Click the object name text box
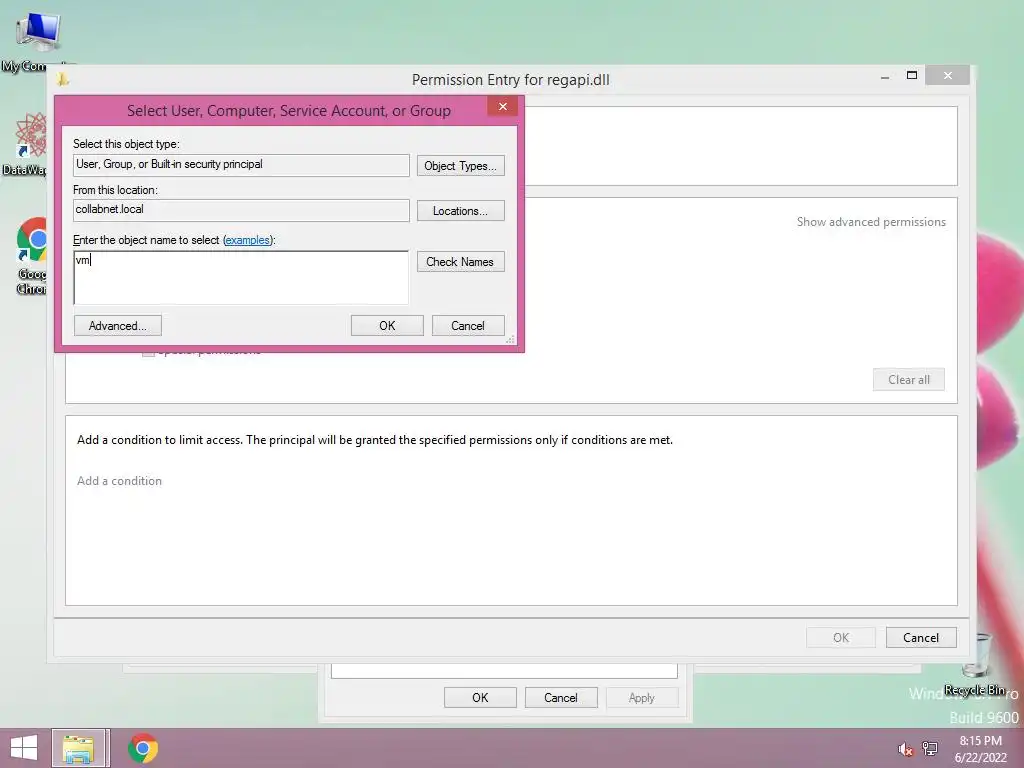1024x768 pixels. coord(241,278)
